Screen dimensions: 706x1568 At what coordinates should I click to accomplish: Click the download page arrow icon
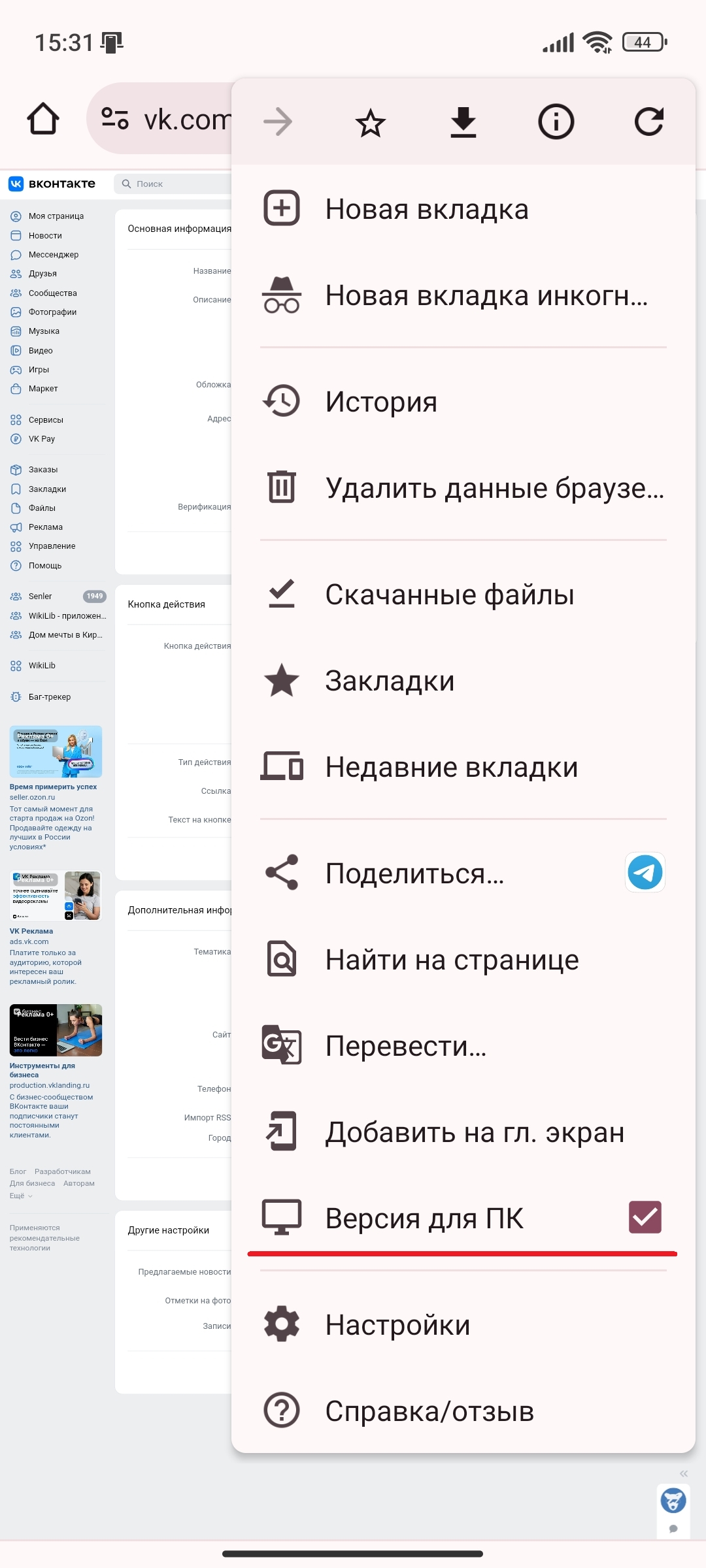coord(463,122)
